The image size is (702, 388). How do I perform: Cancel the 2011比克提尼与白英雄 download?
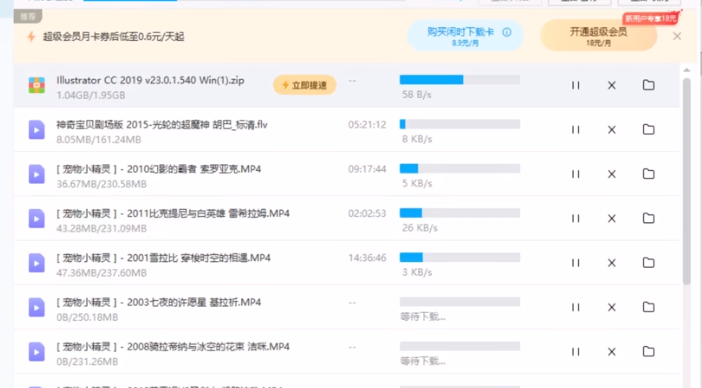click(x=612, y=218)
